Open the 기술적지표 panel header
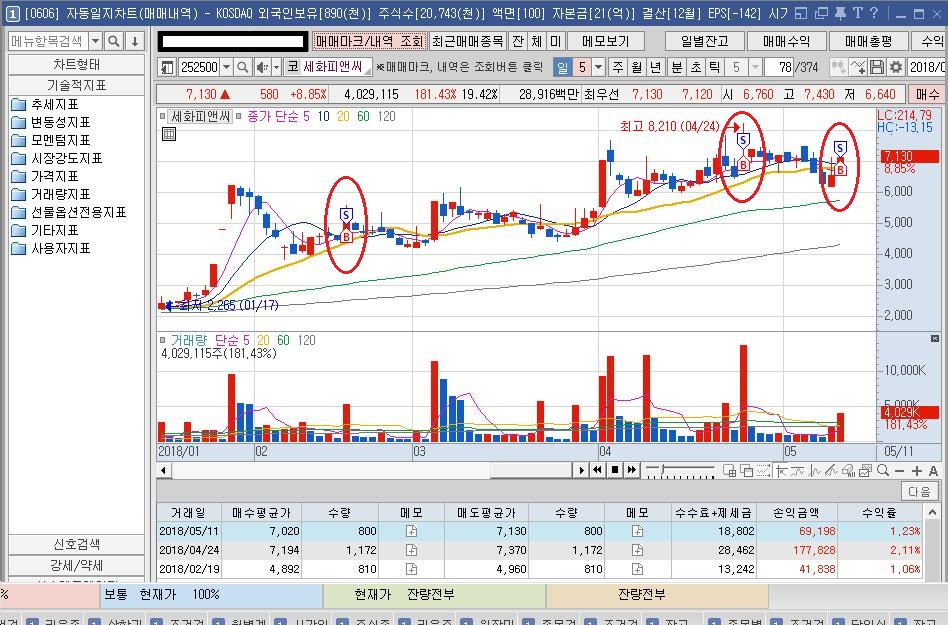The width and height of the screenshot is (948, 625). tap(77, 85)
